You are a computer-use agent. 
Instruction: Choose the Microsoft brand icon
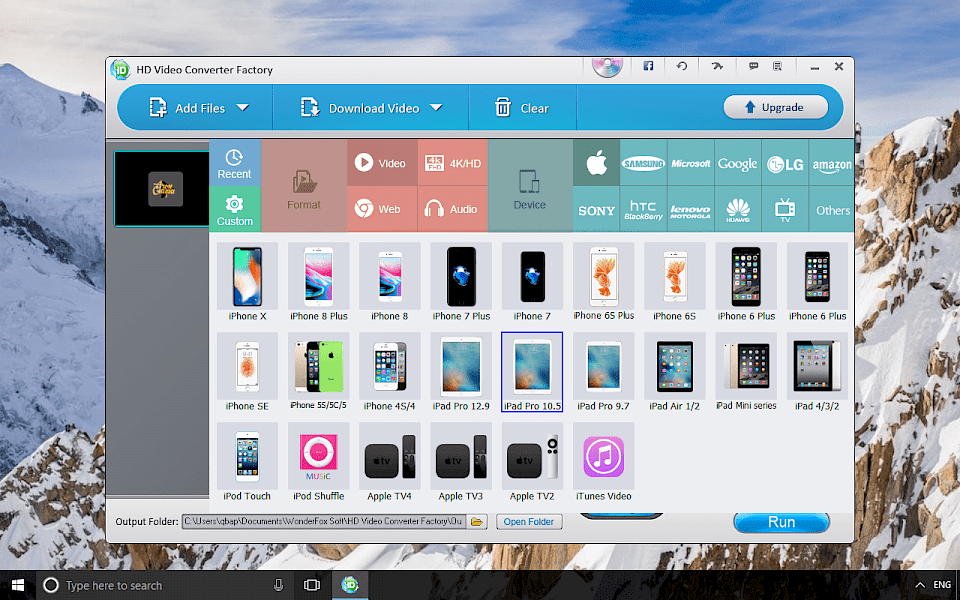691,163
